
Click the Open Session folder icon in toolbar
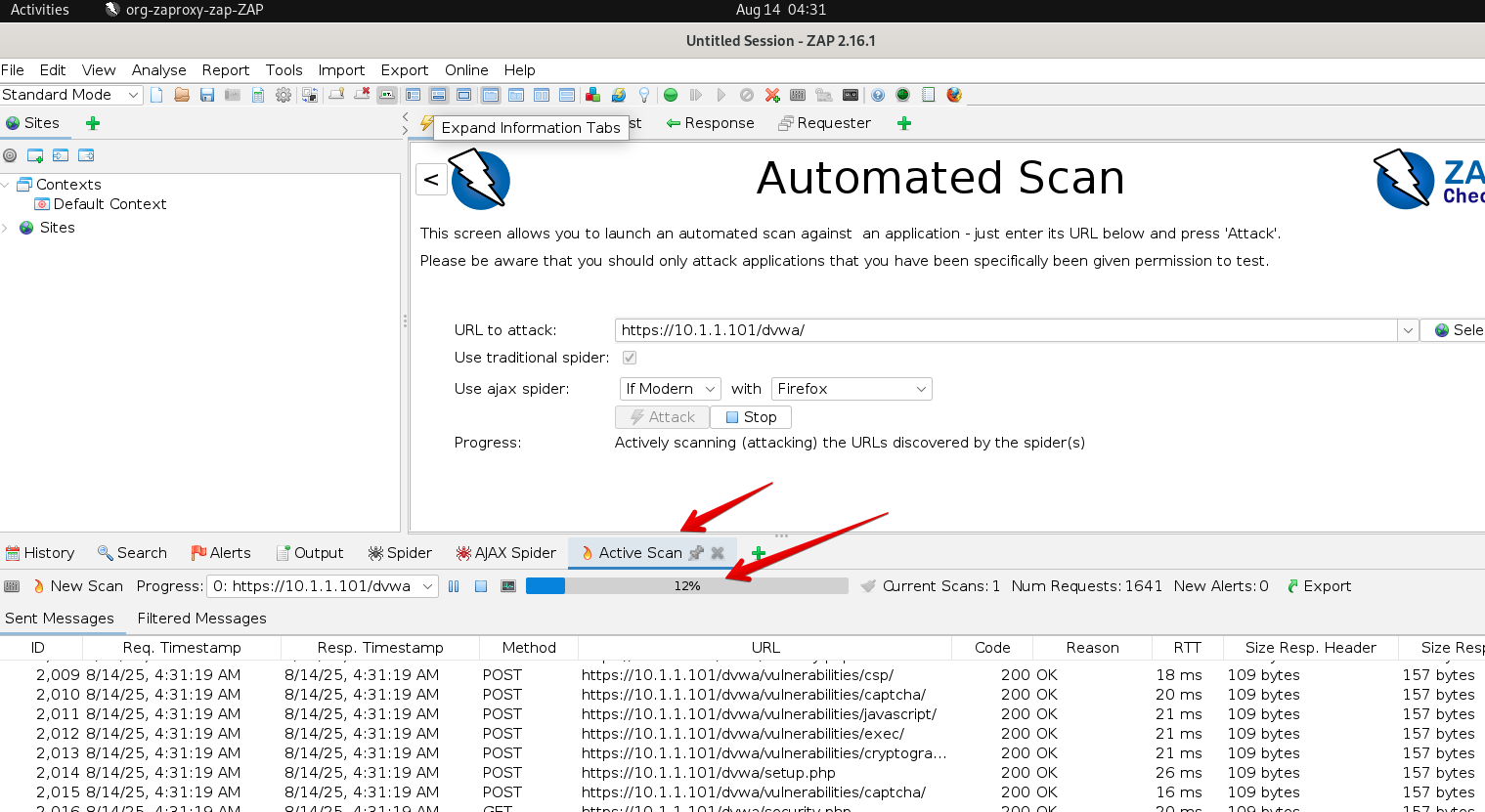(182, 95)
